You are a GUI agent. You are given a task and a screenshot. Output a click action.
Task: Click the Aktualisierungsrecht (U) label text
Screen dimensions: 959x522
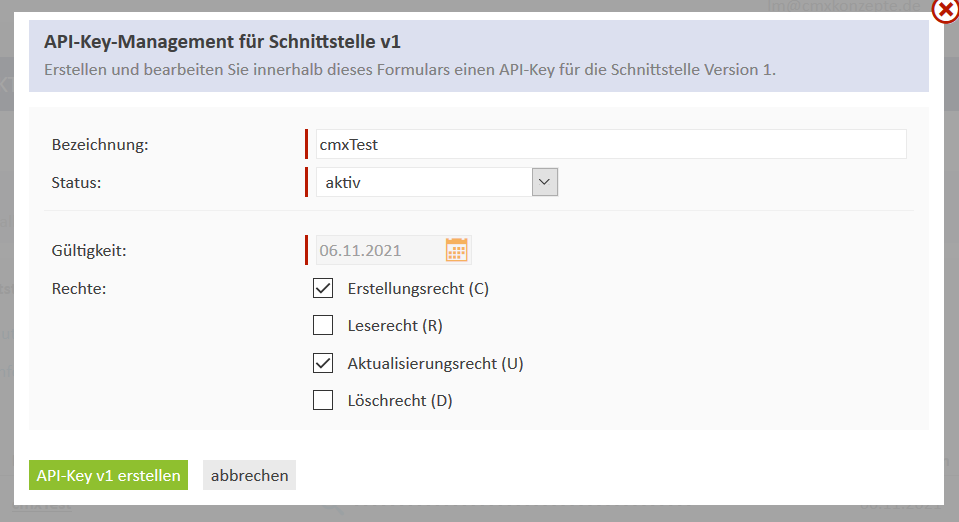(x=435, y=363)
